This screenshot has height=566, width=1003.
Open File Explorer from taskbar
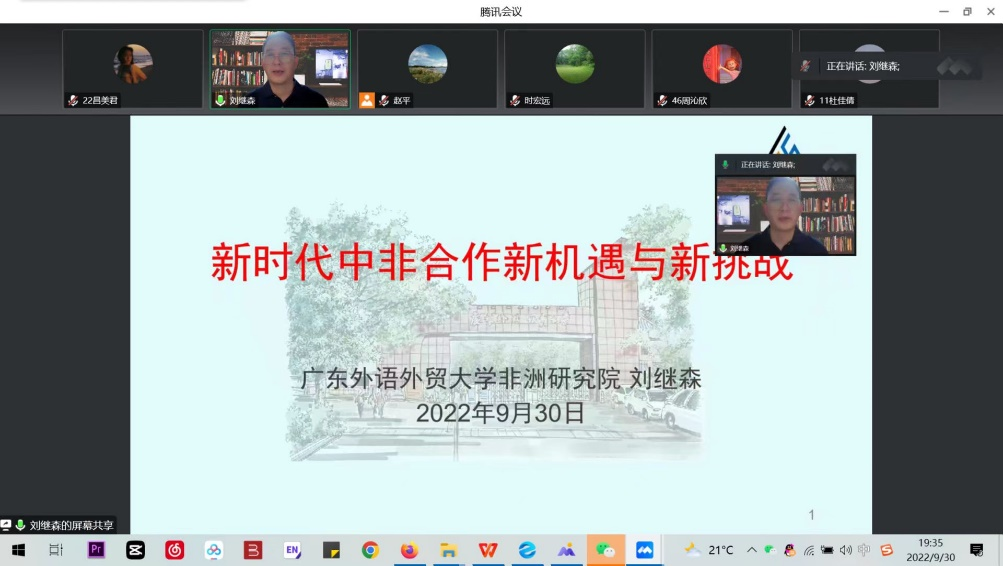[449, 549]
